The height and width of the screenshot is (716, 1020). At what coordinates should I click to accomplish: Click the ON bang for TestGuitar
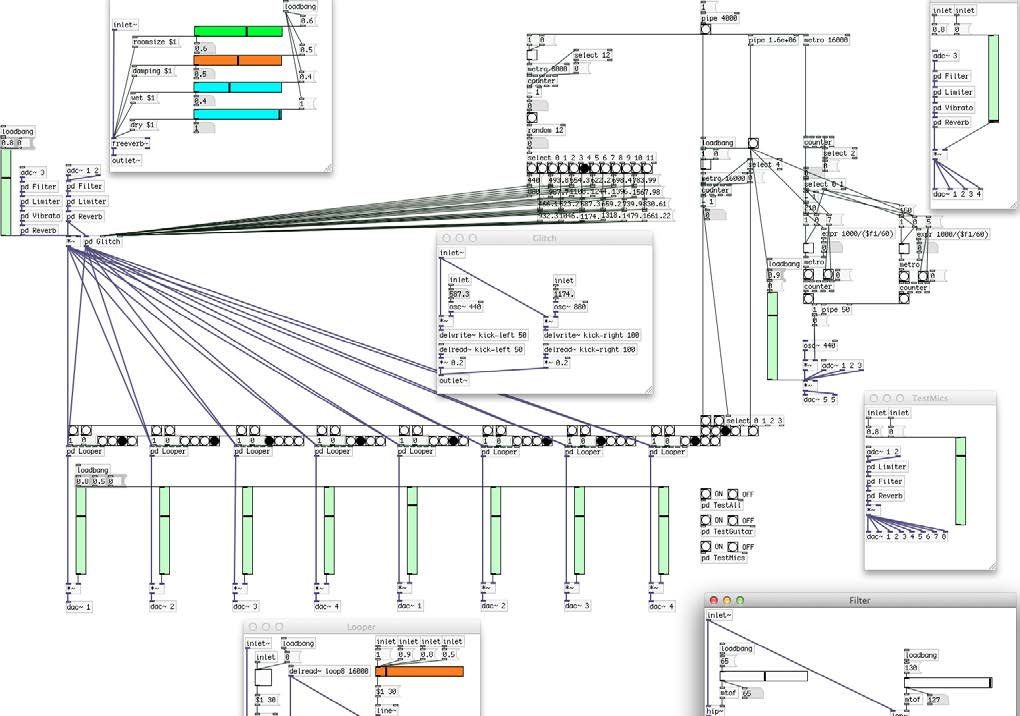(706, 521)
